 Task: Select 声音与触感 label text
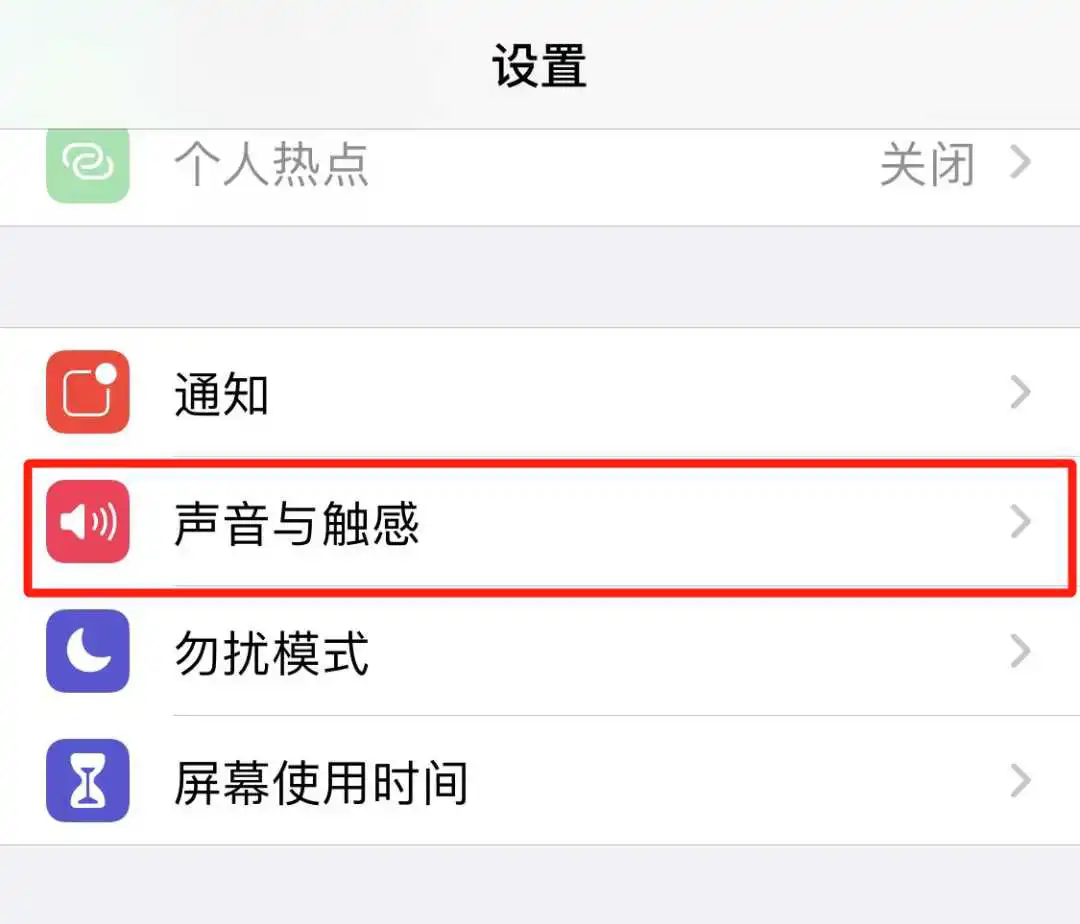pos(296,523)
